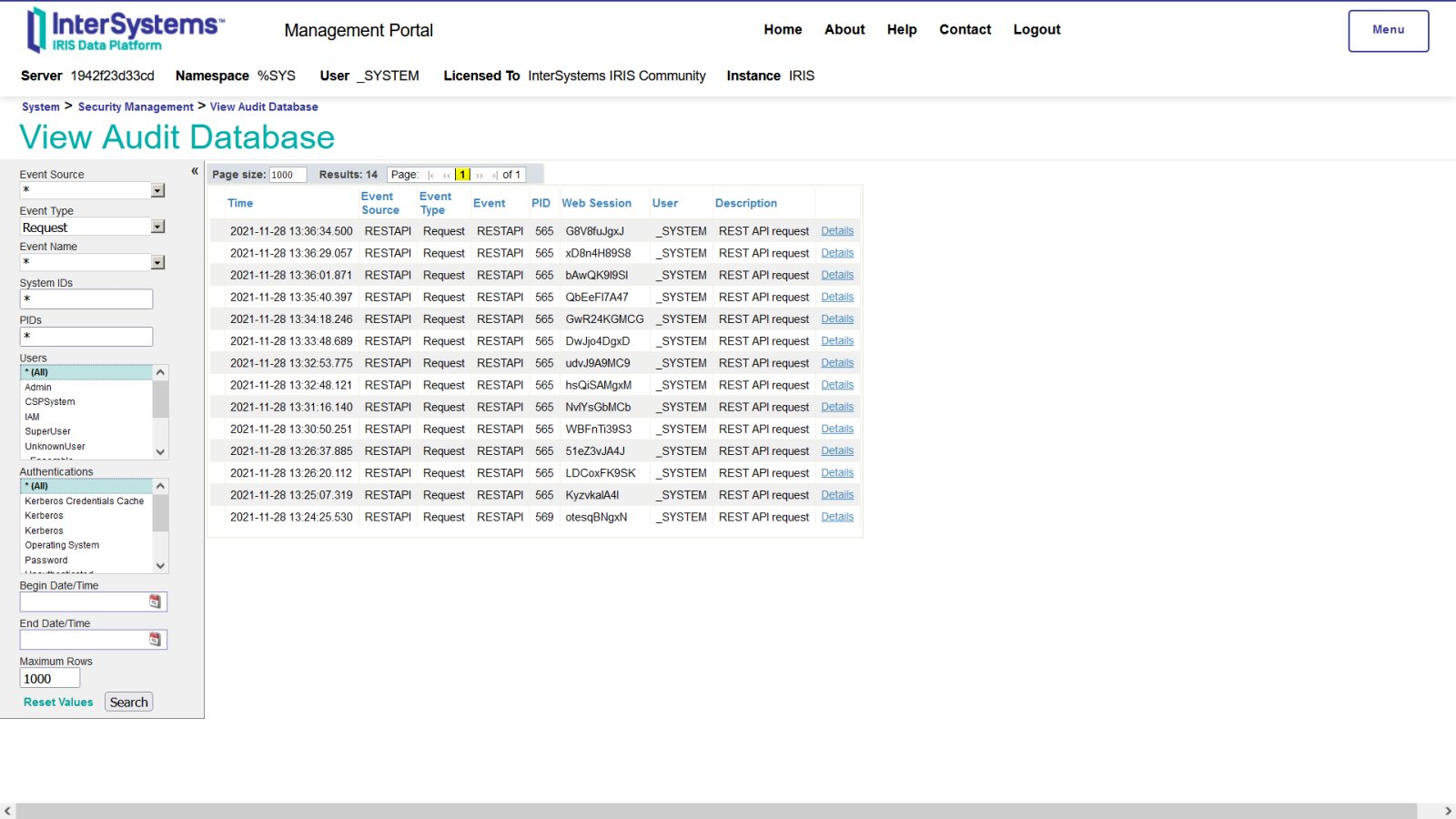Go to the next results page
The image size is (1456, 819).
[x=480, y=176]
